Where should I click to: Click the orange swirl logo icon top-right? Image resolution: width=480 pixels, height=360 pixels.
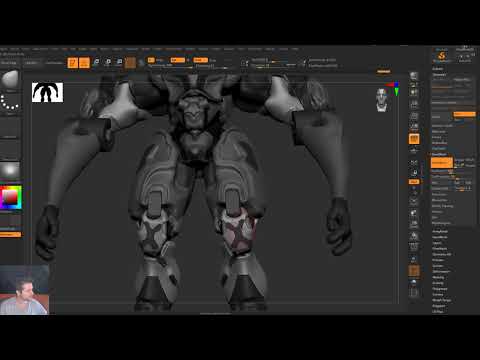pyautogui.click(x=442, y=56)
